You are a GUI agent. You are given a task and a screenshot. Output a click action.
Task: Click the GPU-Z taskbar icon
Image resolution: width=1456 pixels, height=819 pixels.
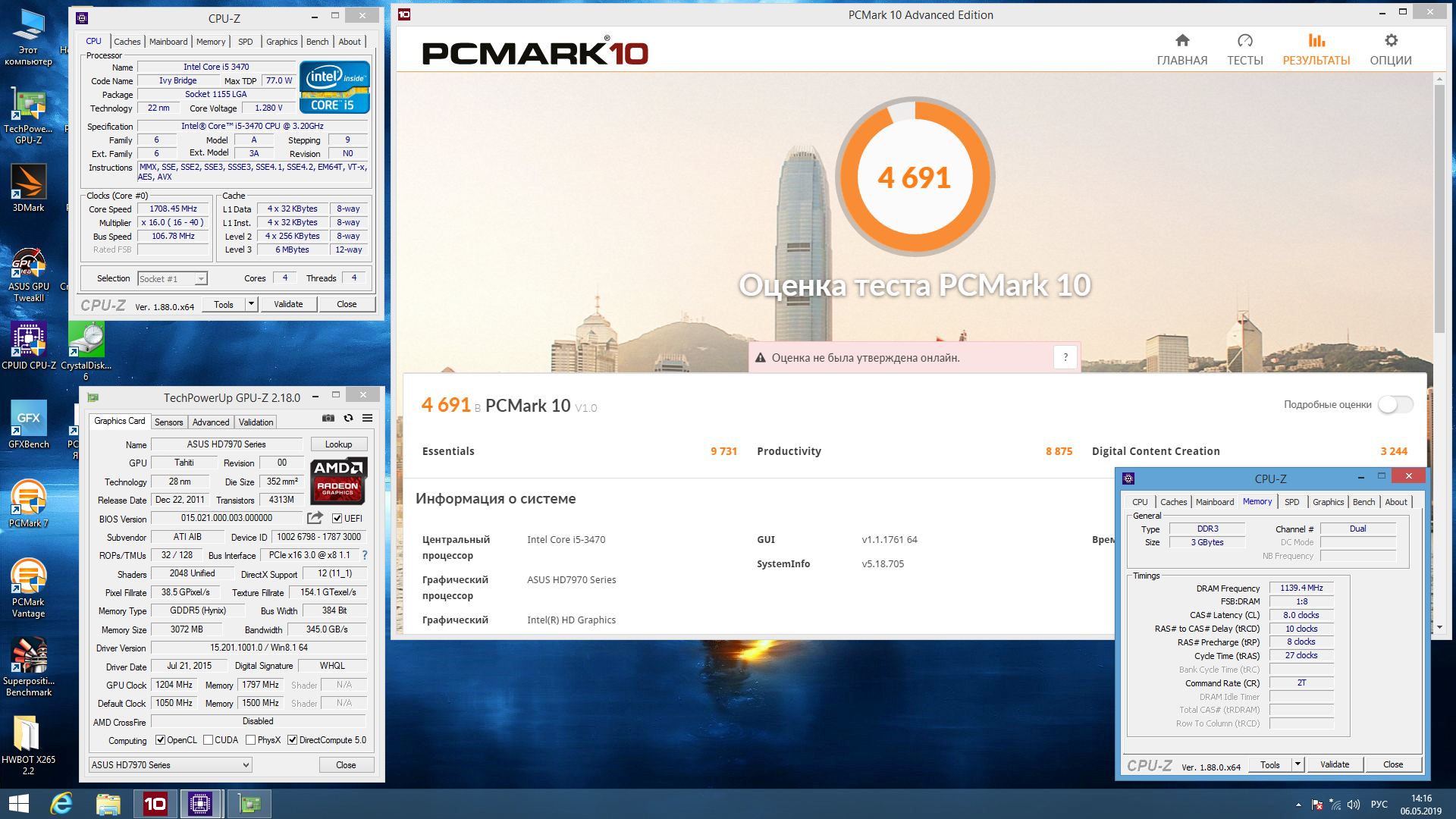point(249,804)
